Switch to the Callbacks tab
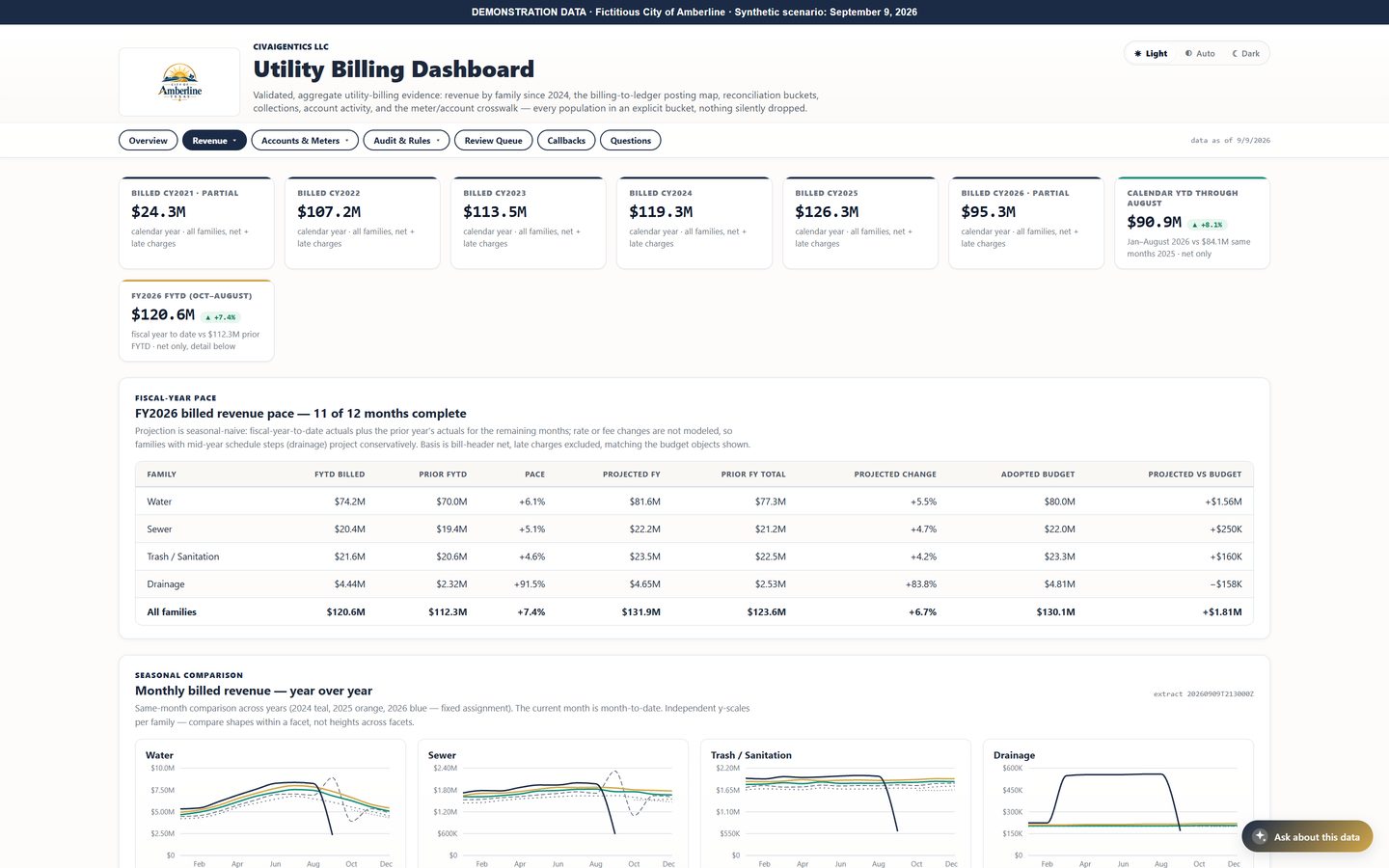 click(566, 141)
